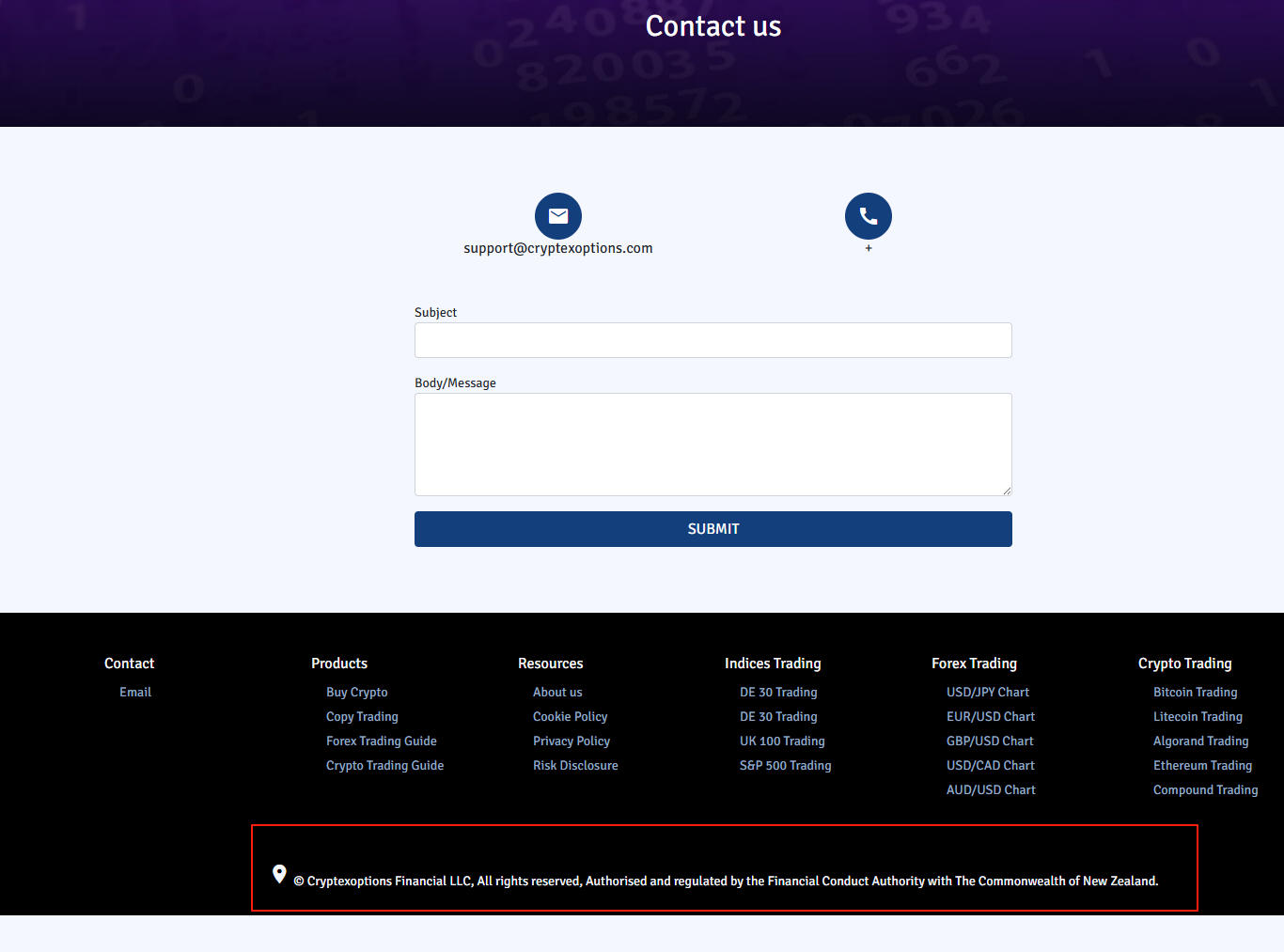View the Cookie Policy page
The height and width of the screenshot is (952, 1284).
(x=570, y=717)
